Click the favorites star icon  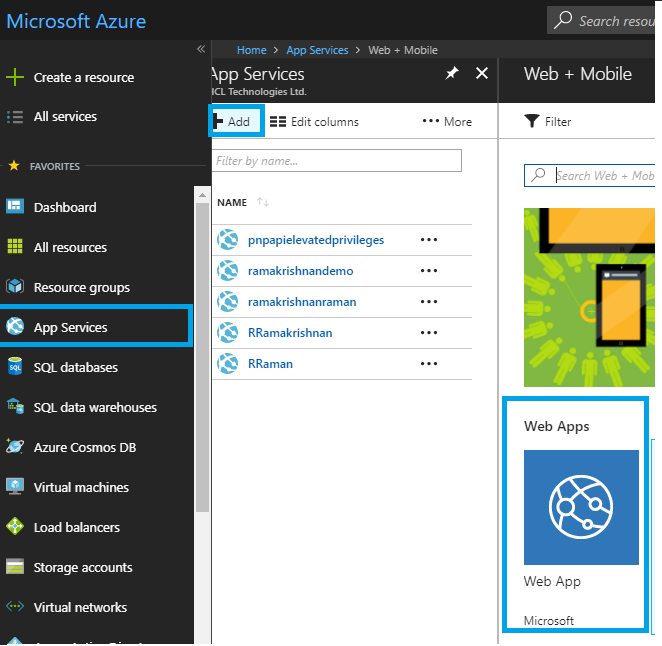[x=14, y=166]
